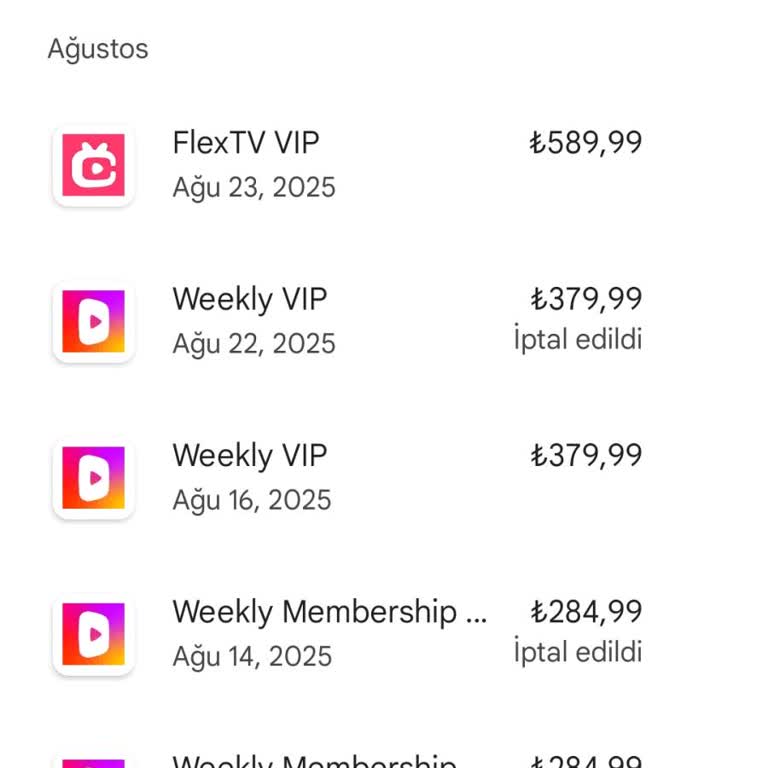Open the FlexTV VIP purchase entry title

(x=246, y=143)
